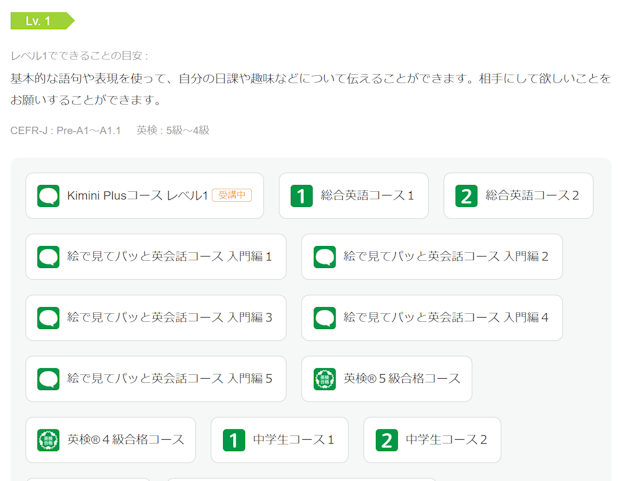This screenshot has height=481, width=640.
Task: Click the speech-bubble icon for 入門編 2
Action: click(x=324, y=257)
